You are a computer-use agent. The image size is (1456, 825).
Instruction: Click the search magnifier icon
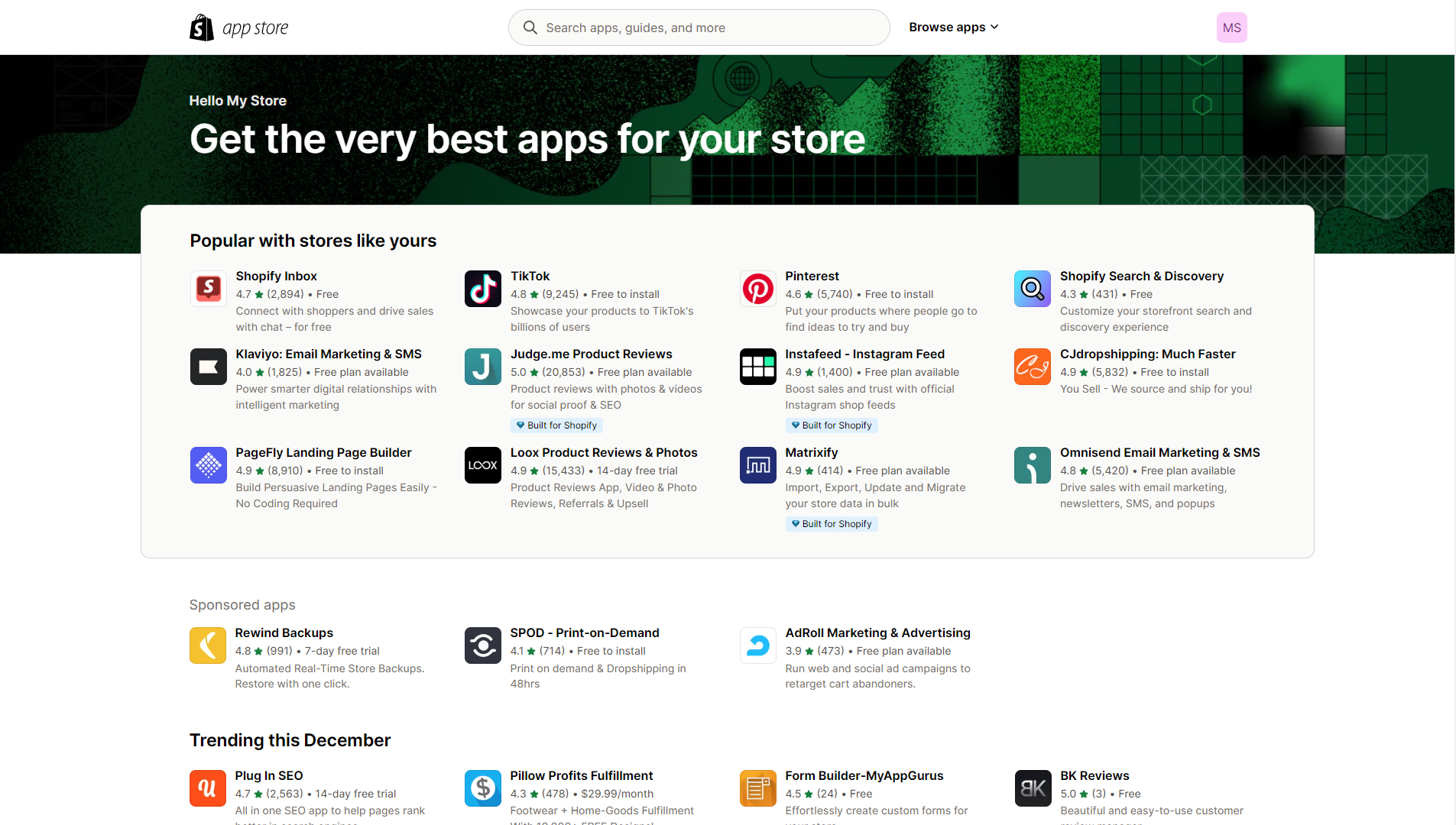click(x=530, y=27)
